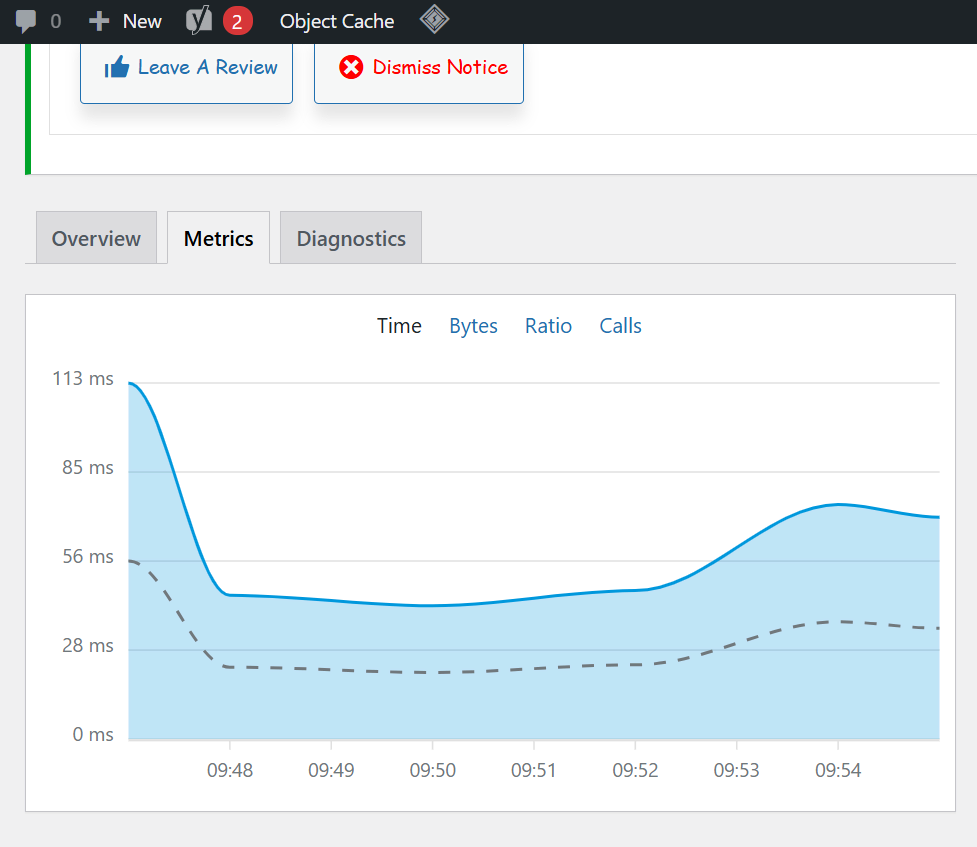The height and width of the screenshot is (847, 977).
Task: Open the red 2 notification badge
Action: coord(237,21)
